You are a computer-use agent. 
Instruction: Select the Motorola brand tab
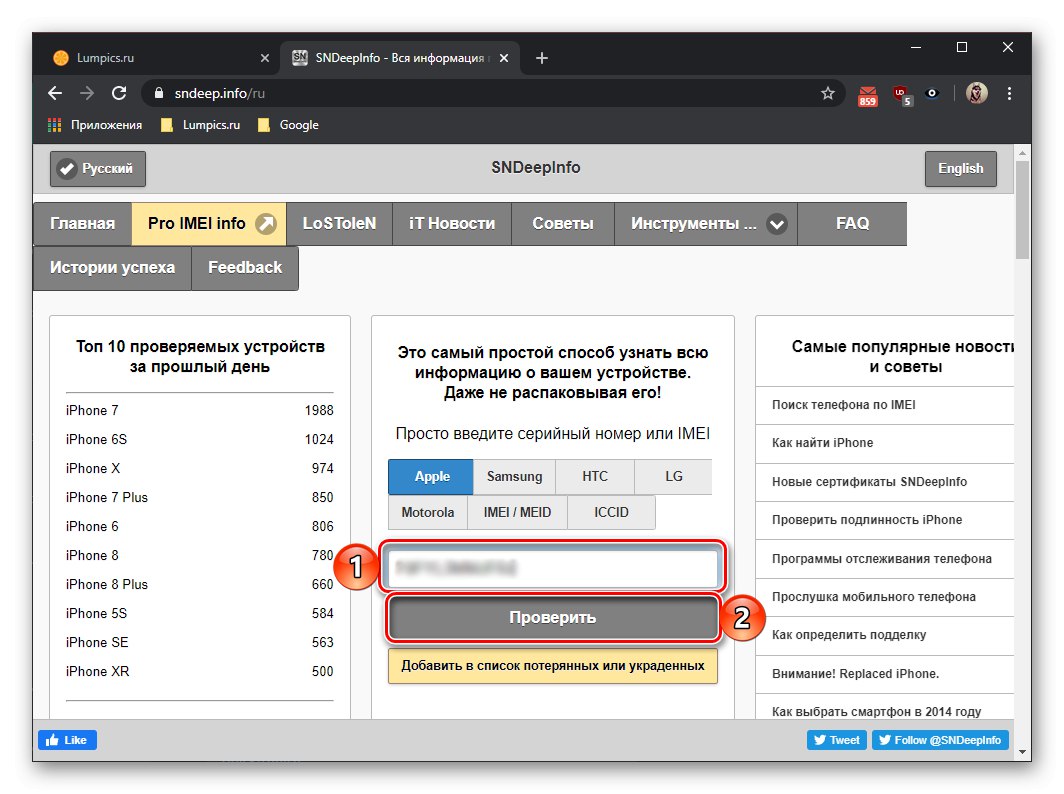pyautogui.click(x=428, y=512)
